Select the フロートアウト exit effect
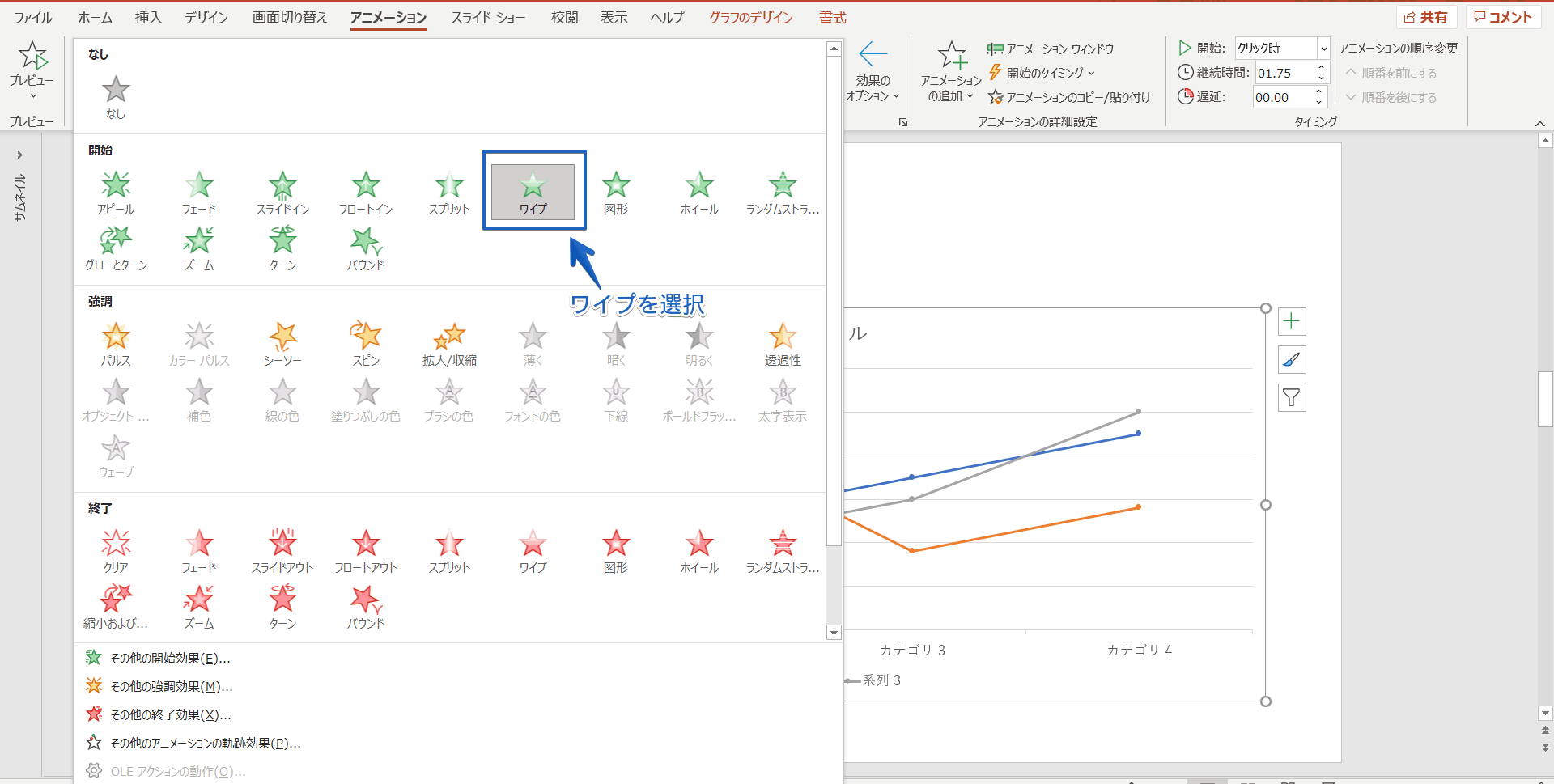 coord(366,551)
